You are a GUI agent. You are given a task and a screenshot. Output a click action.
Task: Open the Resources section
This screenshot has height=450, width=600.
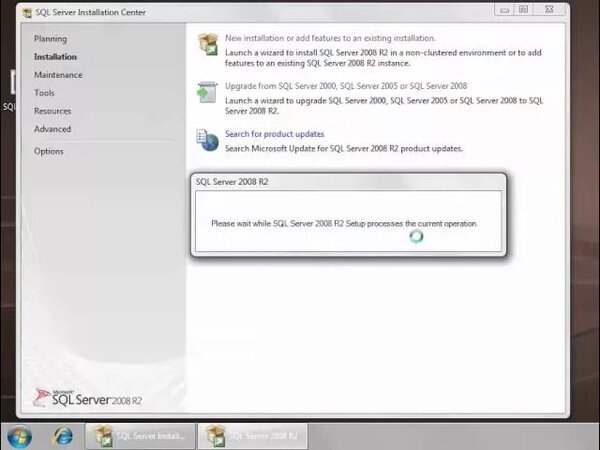pyautogui.click(x=52, y=111)
